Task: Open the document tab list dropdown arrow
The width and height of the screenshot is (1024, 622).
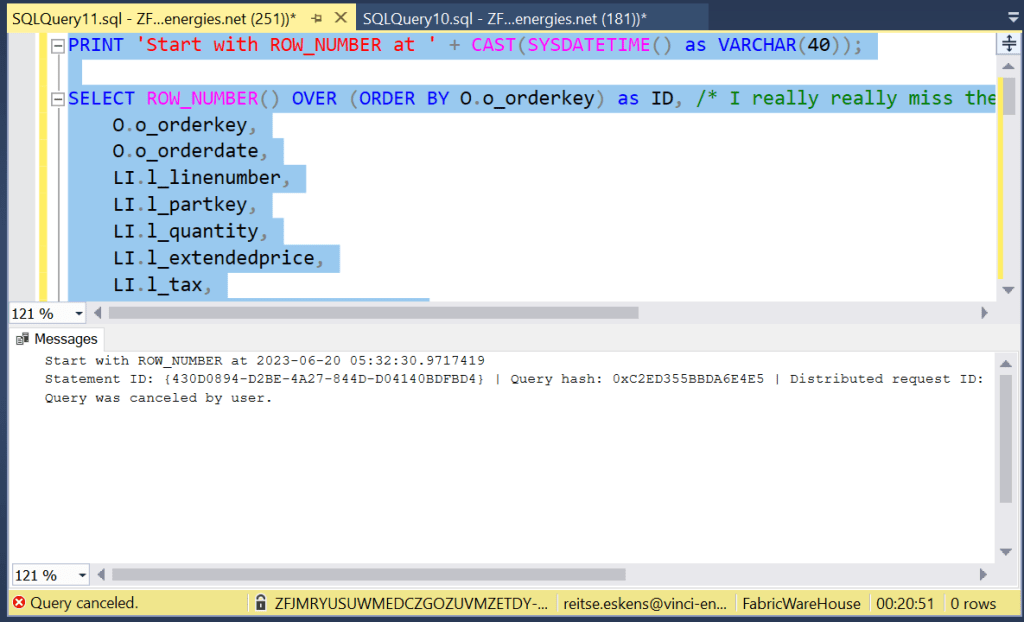Action: tap(1009, 17)
